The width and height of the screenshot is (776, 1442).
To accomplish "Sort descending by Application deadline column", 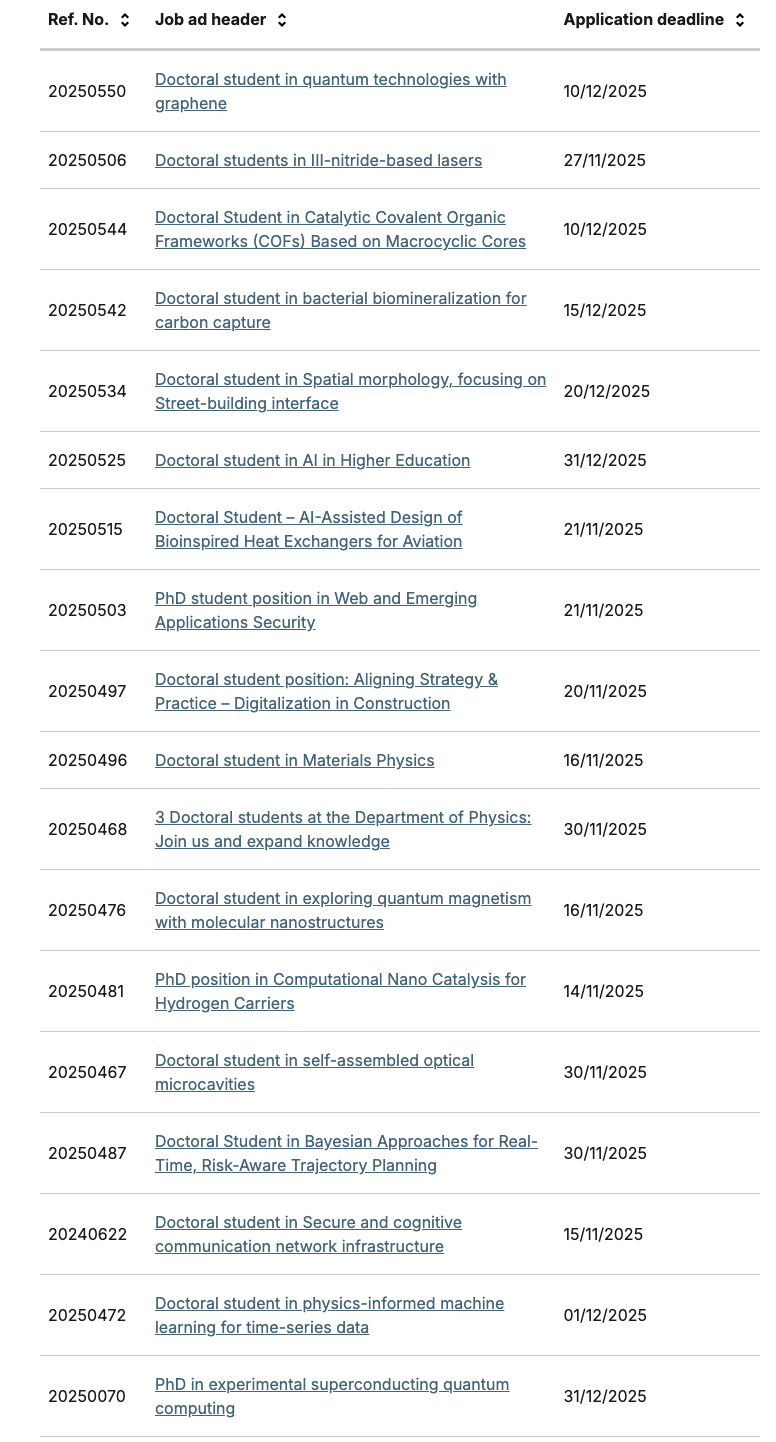I will click(739, 24).
